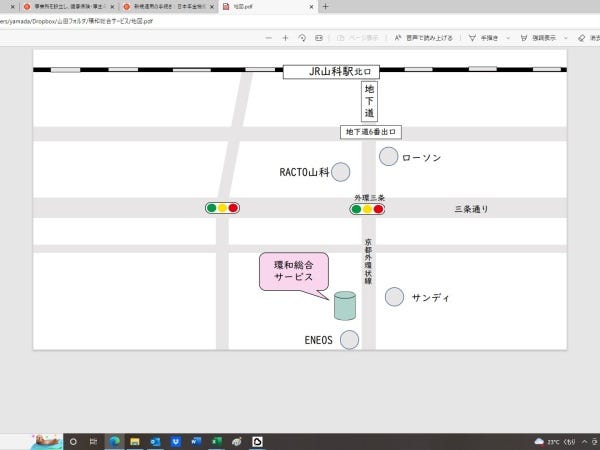Open Task View in taskbar
600x450 pixels.
pos(93,442)
